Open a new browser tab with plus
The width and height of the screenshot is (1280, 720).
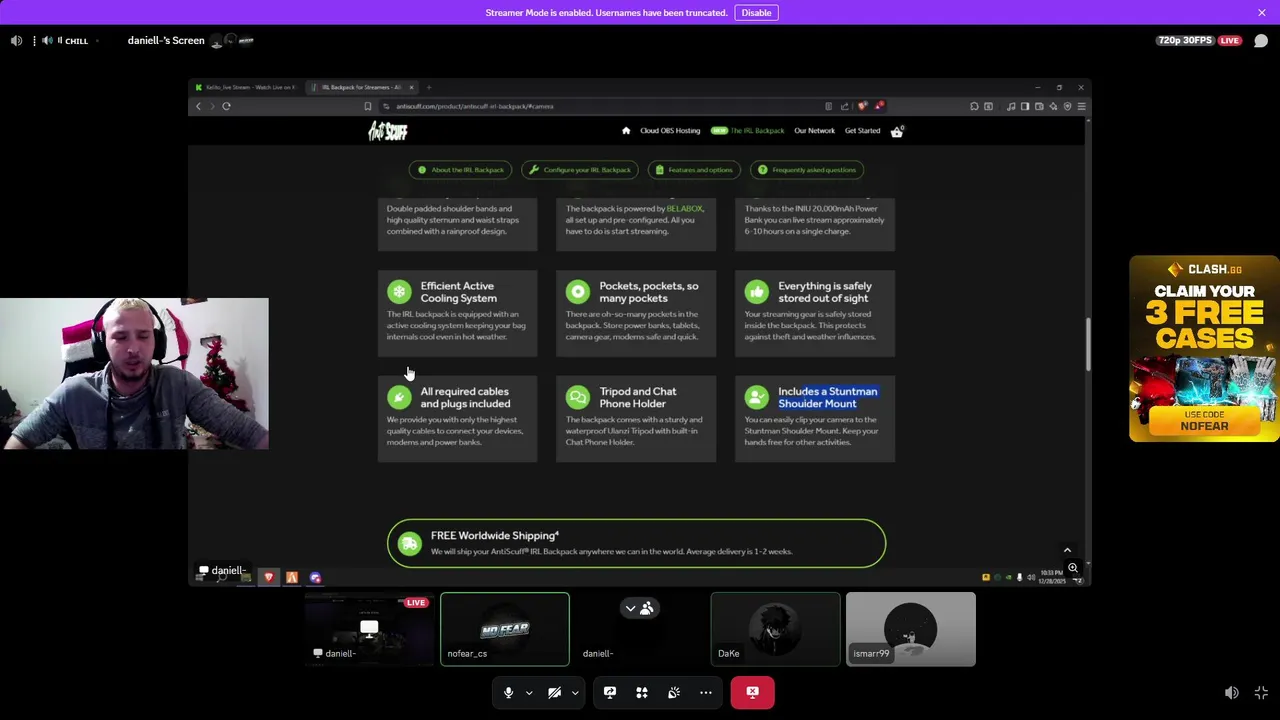428,87
